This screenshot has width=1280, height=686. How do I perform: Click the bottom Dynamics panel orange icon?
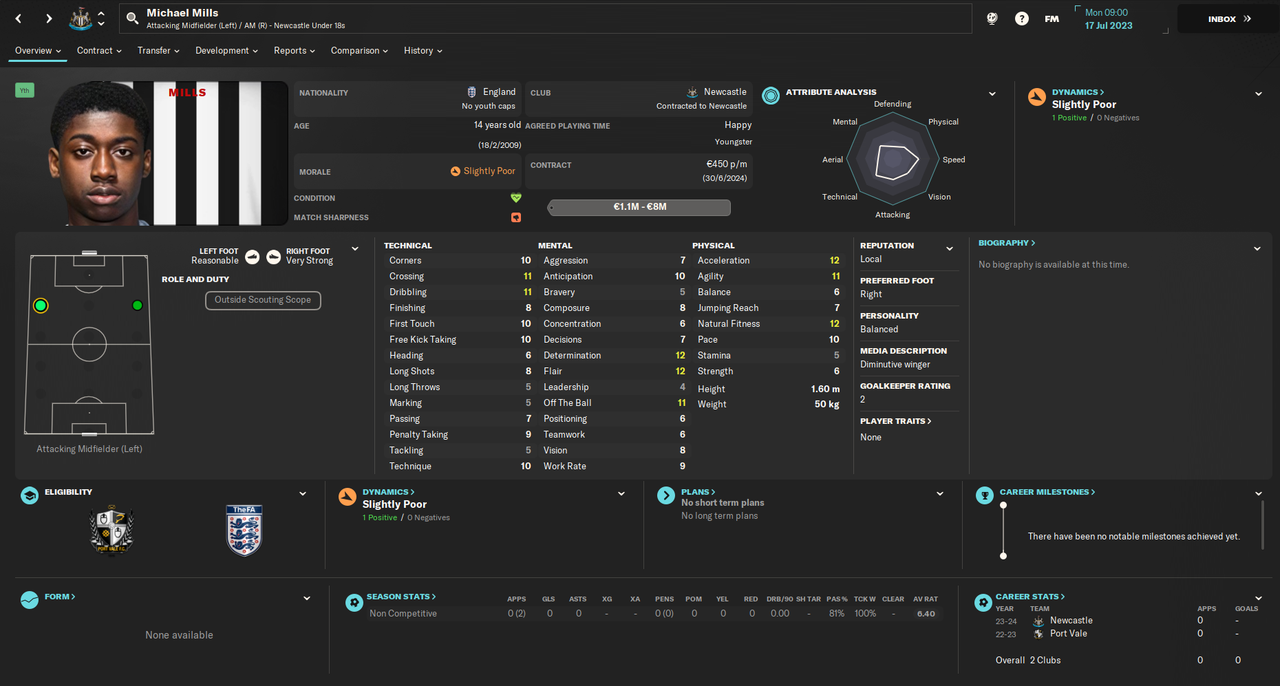347,497
